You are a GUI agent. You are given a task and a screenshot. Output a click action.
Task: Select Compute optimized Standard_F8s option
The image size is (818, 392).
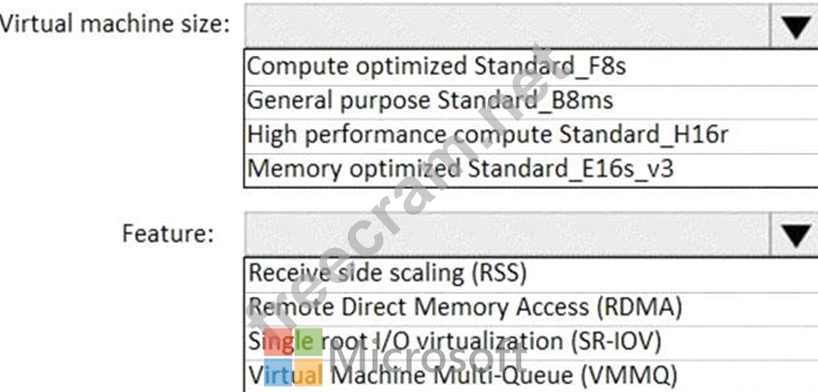click(531, 67)
